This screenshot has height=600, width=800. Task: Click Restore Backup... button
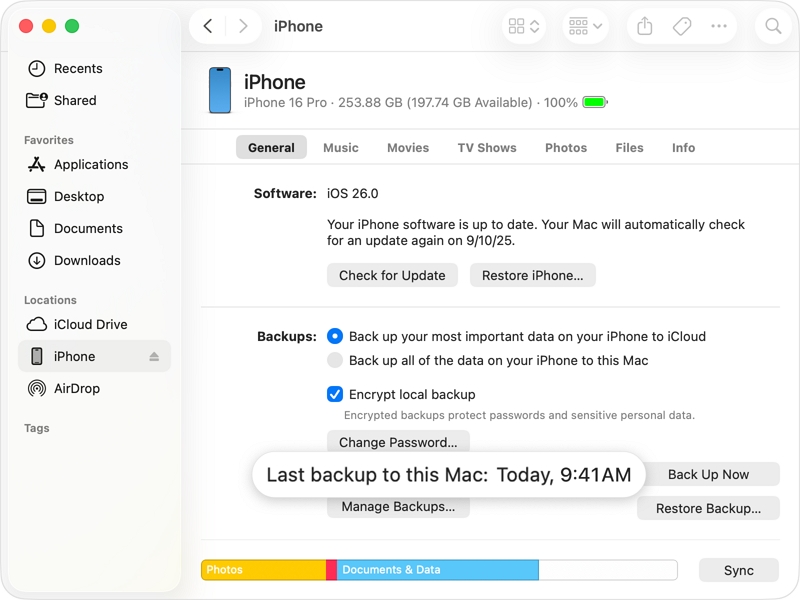tap(708, 508)
